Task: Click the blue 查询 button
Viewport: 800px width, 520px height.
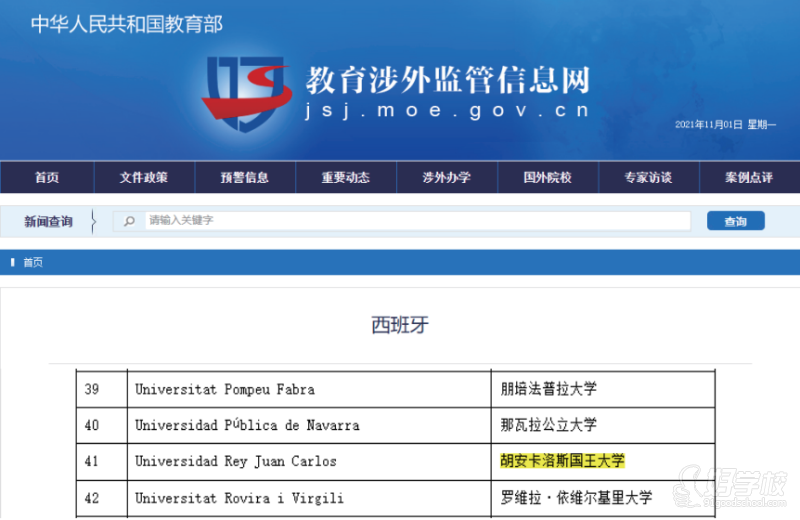Action: point(736,221)
